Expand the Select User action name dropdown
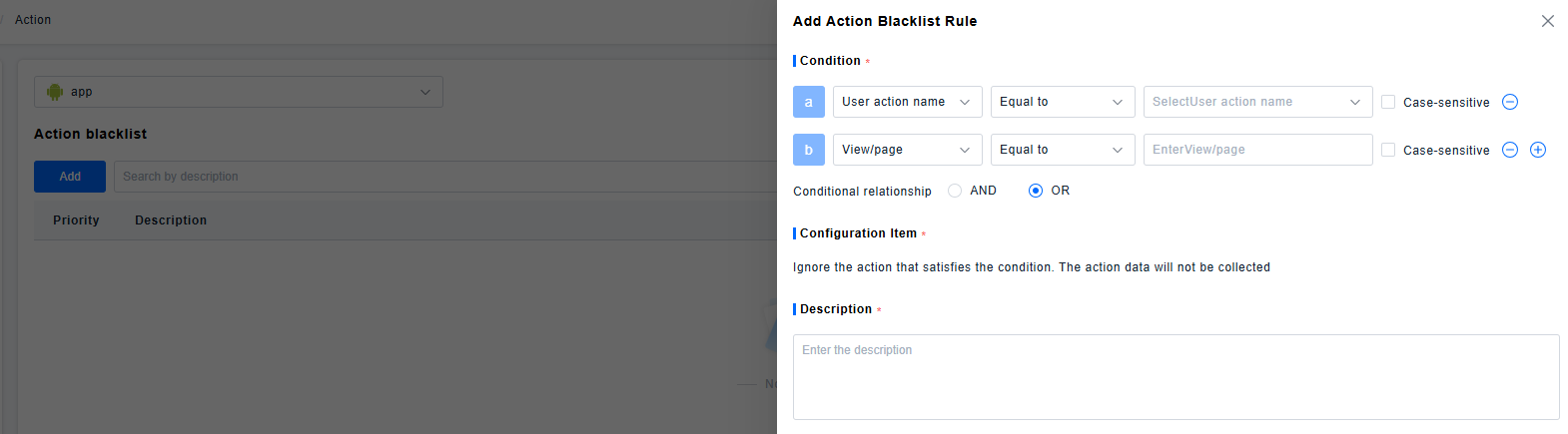 click(1256, 102)
